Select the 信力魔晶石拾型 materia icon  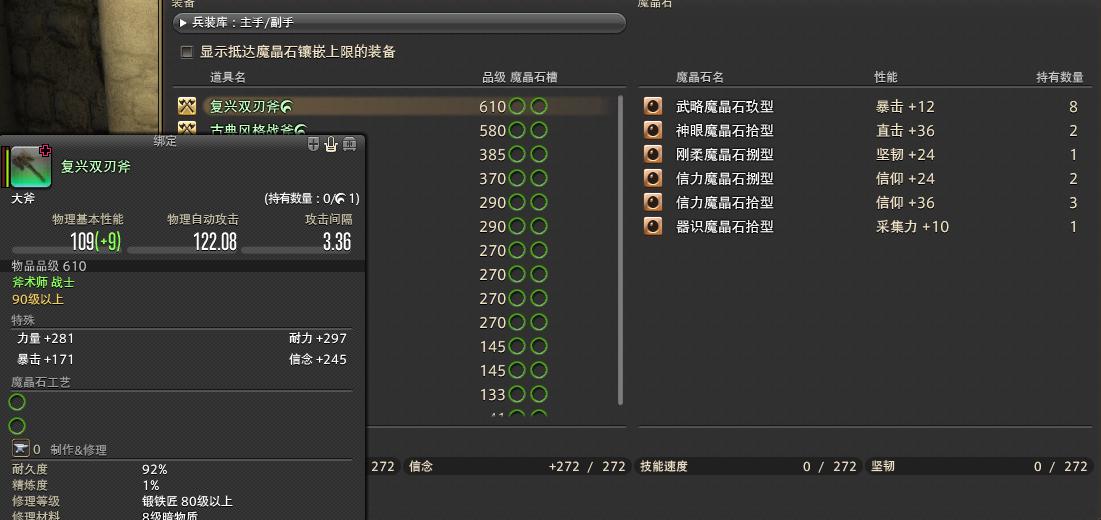(x=653, y=202)
